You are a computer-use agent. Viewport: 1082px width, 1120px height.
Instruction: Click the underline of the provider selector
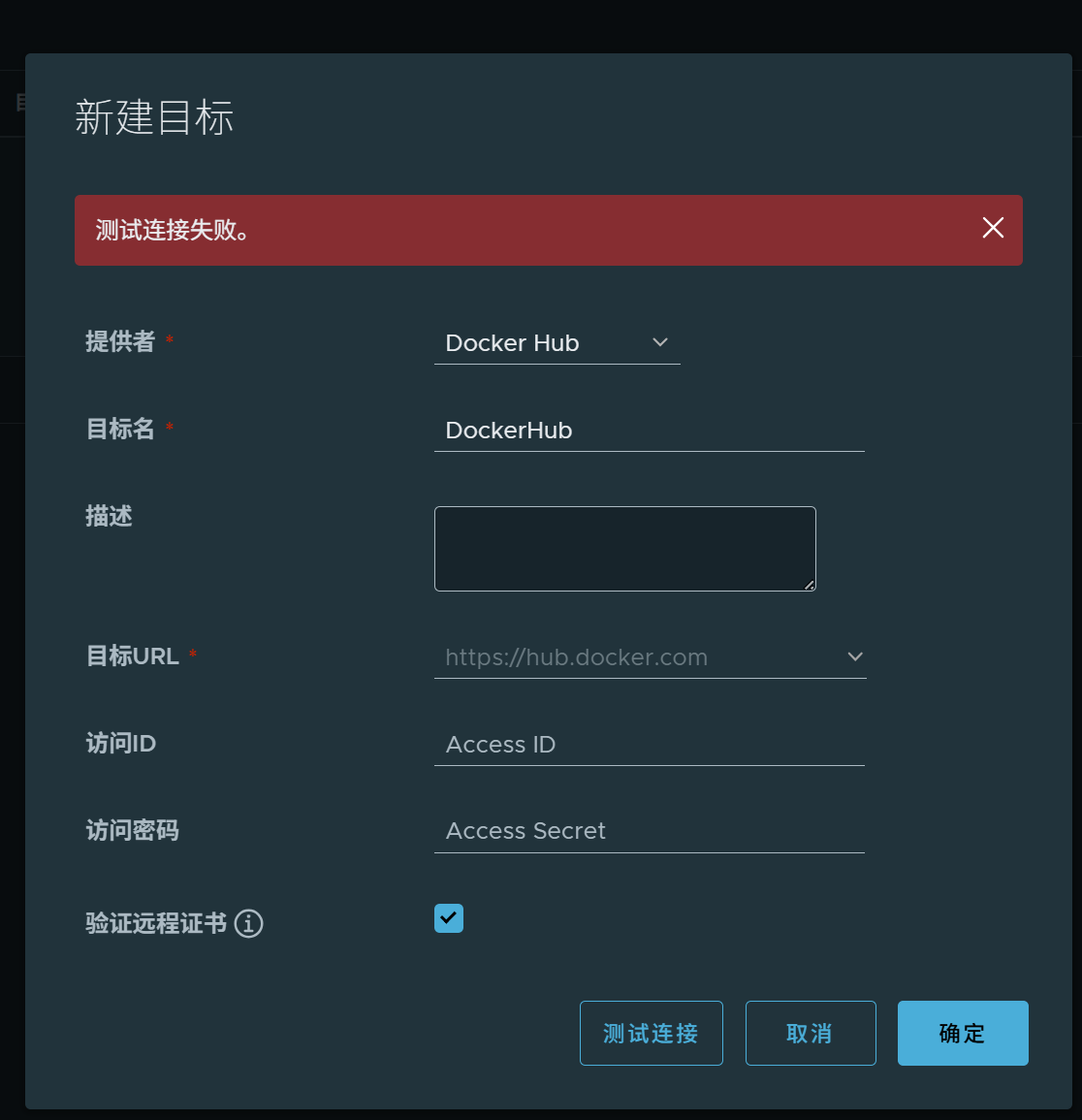tap(557, 363)
